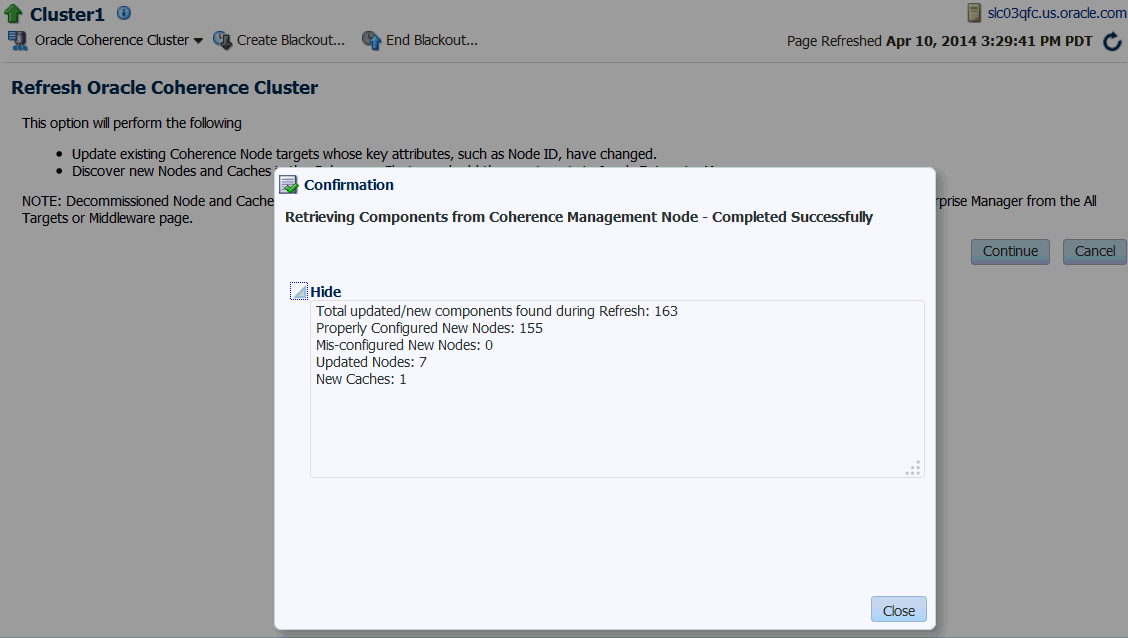Click the Create Blackout icon

[222, 40]
